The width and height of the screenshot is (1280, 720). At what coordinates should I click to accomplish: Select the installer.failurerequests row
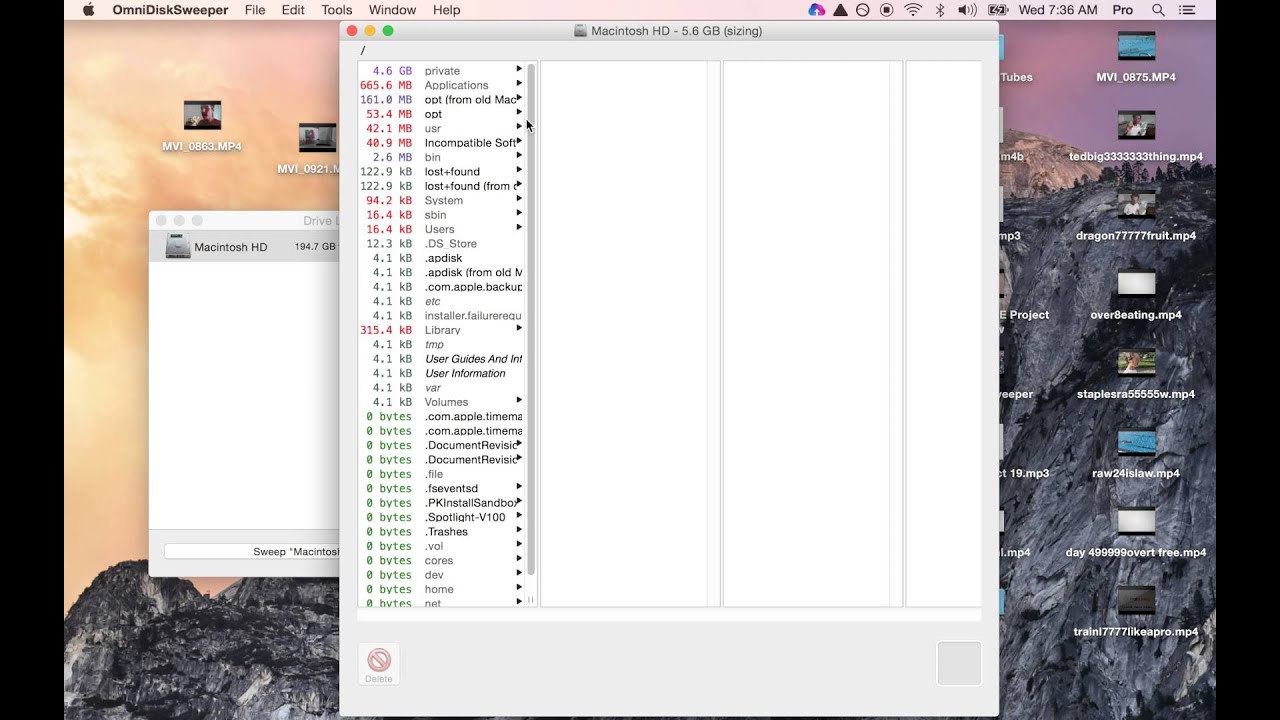tap(441, 316)
